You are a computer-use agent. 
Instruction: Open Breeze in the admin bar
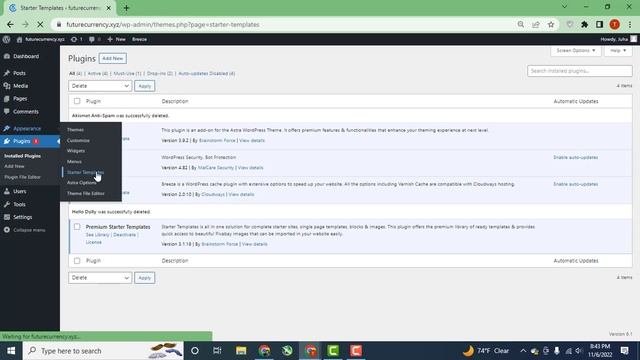139,39
